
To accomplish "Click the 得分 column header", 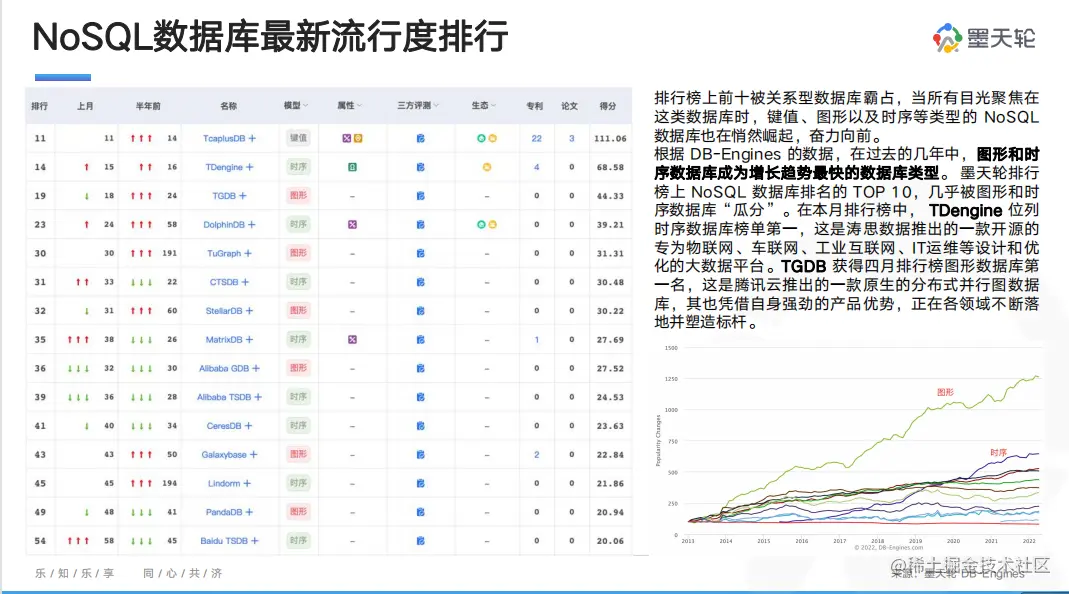I will 607,106.
